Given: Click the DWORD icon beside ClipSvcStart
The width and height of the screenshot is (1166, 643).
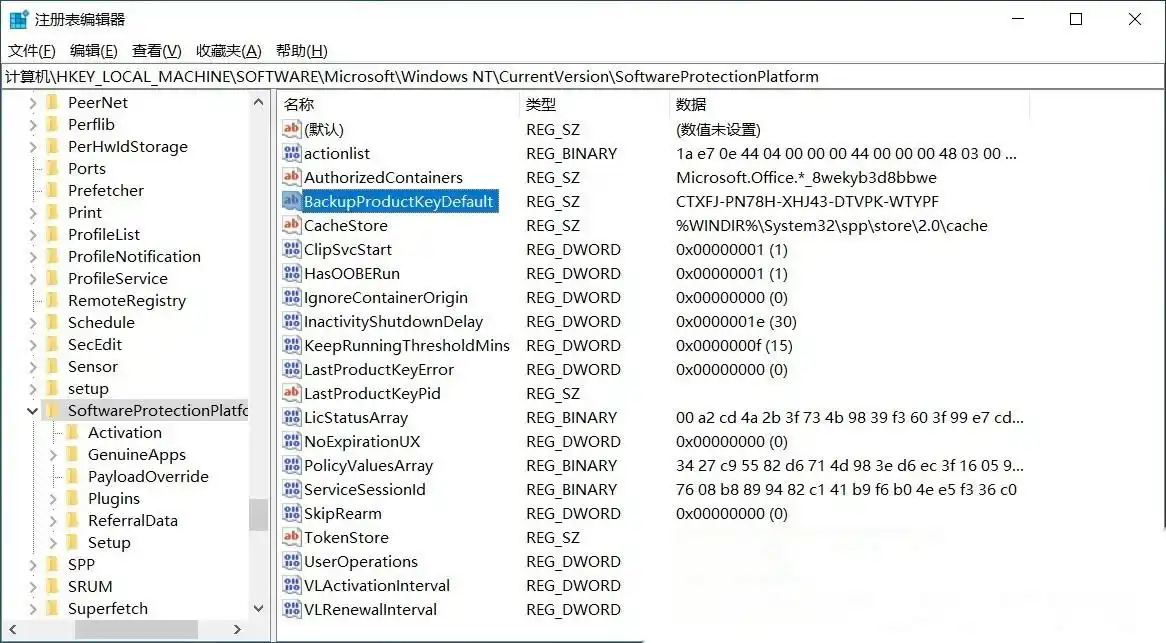Looking at the screenshot, I should pyautogui.click(x=292, y=249).
